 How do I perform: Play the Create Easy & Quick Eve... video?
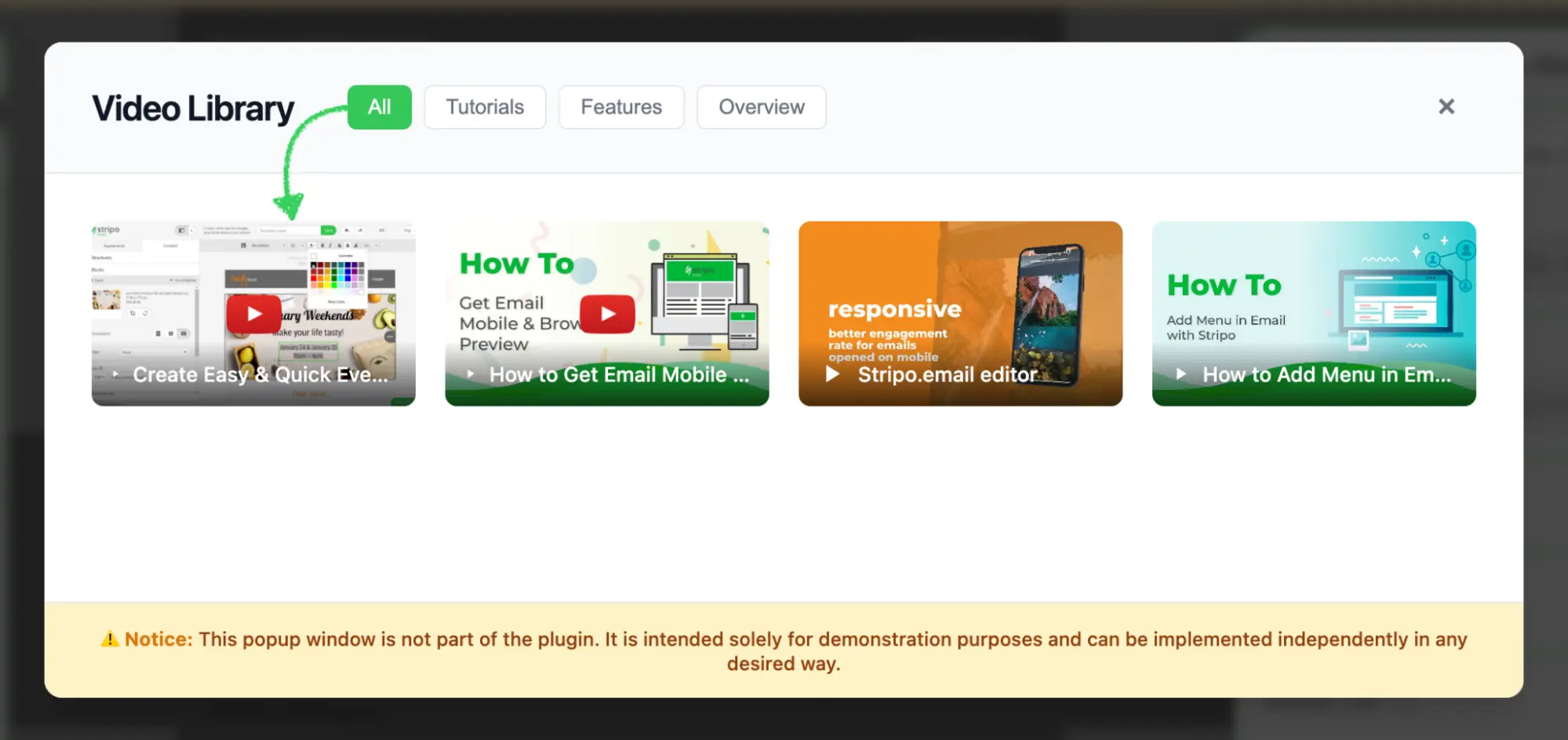coord(254,314)
